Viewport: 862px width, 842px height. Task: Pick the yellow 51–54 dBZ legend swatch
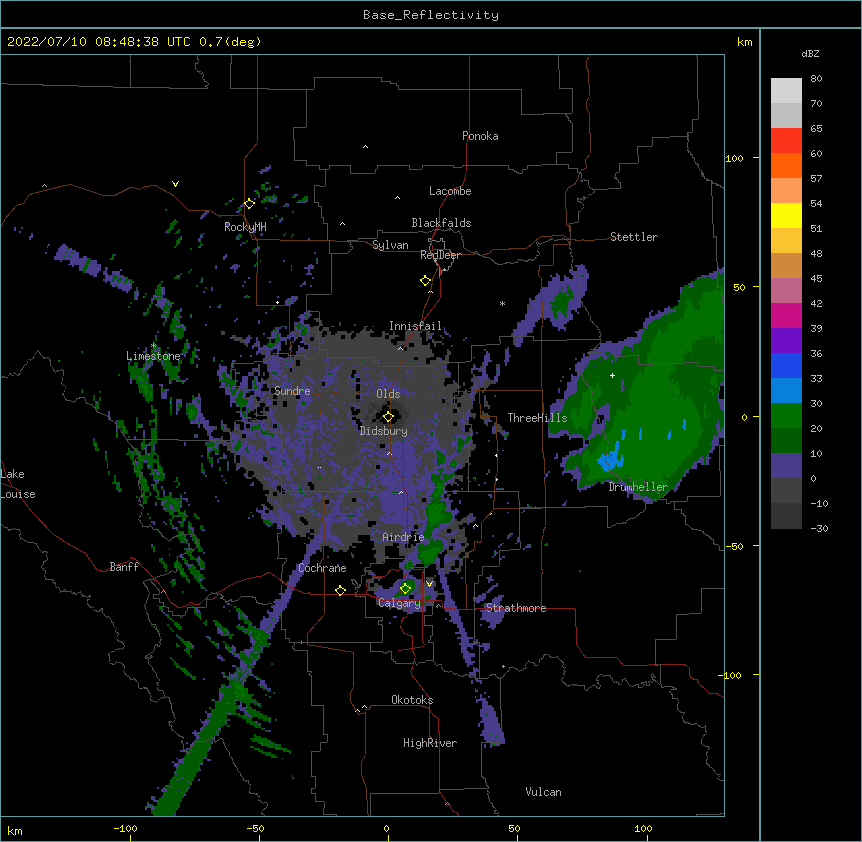tap(786, 215)
